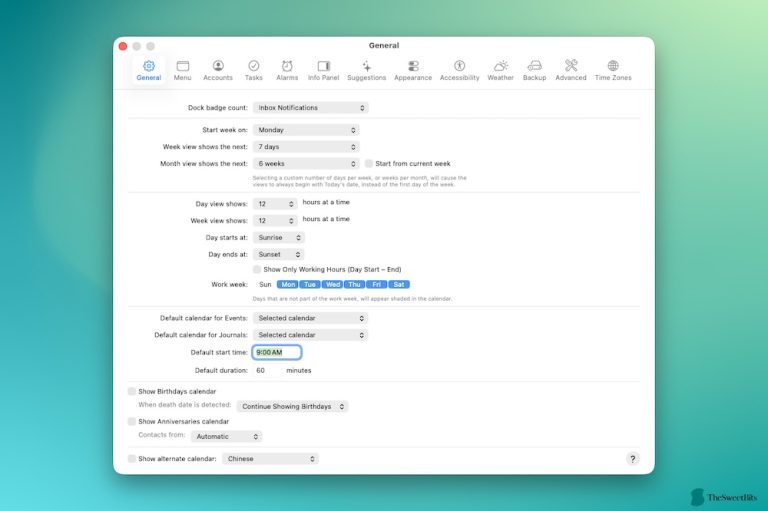This screenshot has width=768, height=511.
Task: Open Day view shows hours dropdown
Action: point(275,204)
